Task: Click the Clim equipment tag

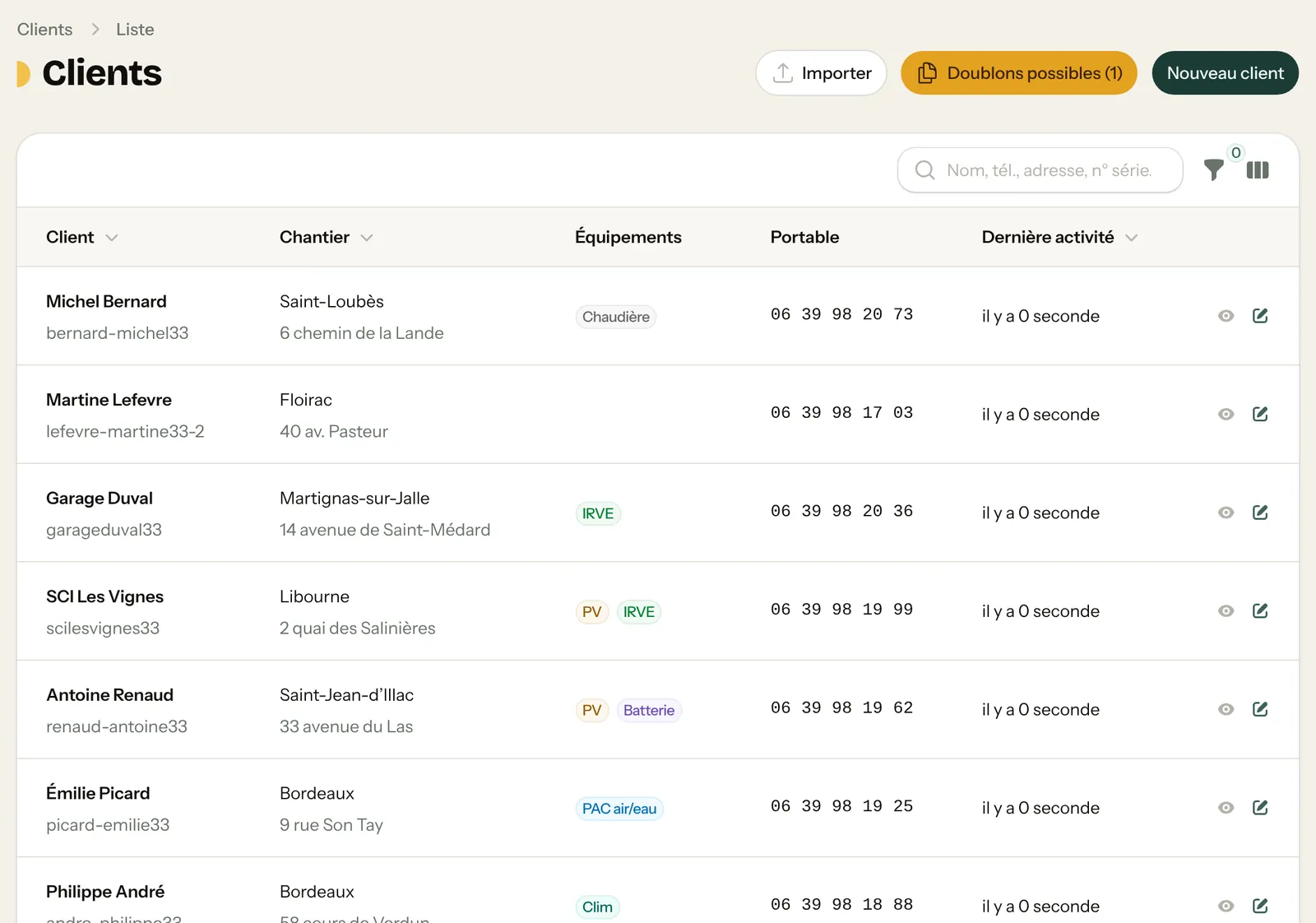Action: coord(598,907)
